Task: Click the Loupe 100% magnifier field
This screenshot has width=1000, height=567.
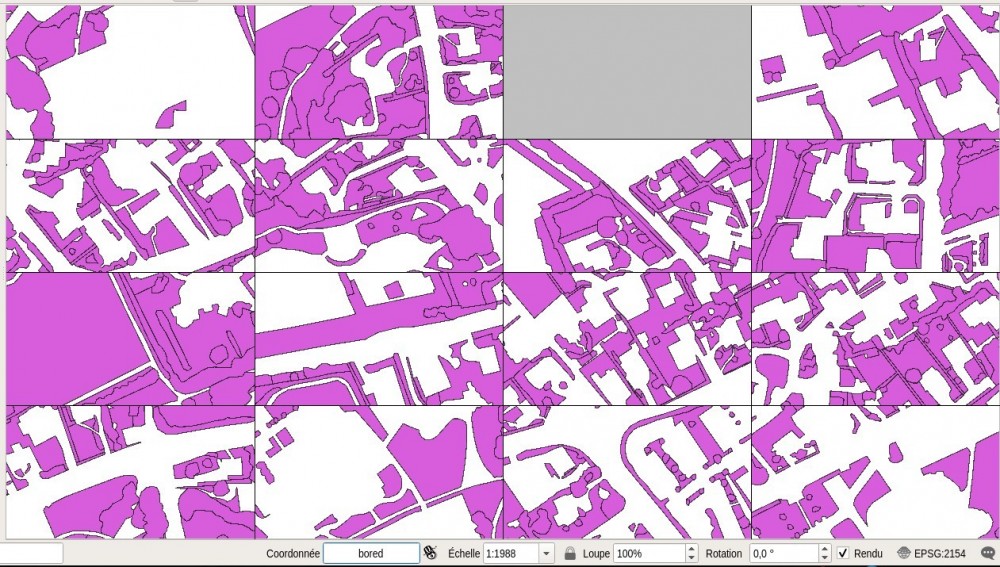Action: [648, 553]
